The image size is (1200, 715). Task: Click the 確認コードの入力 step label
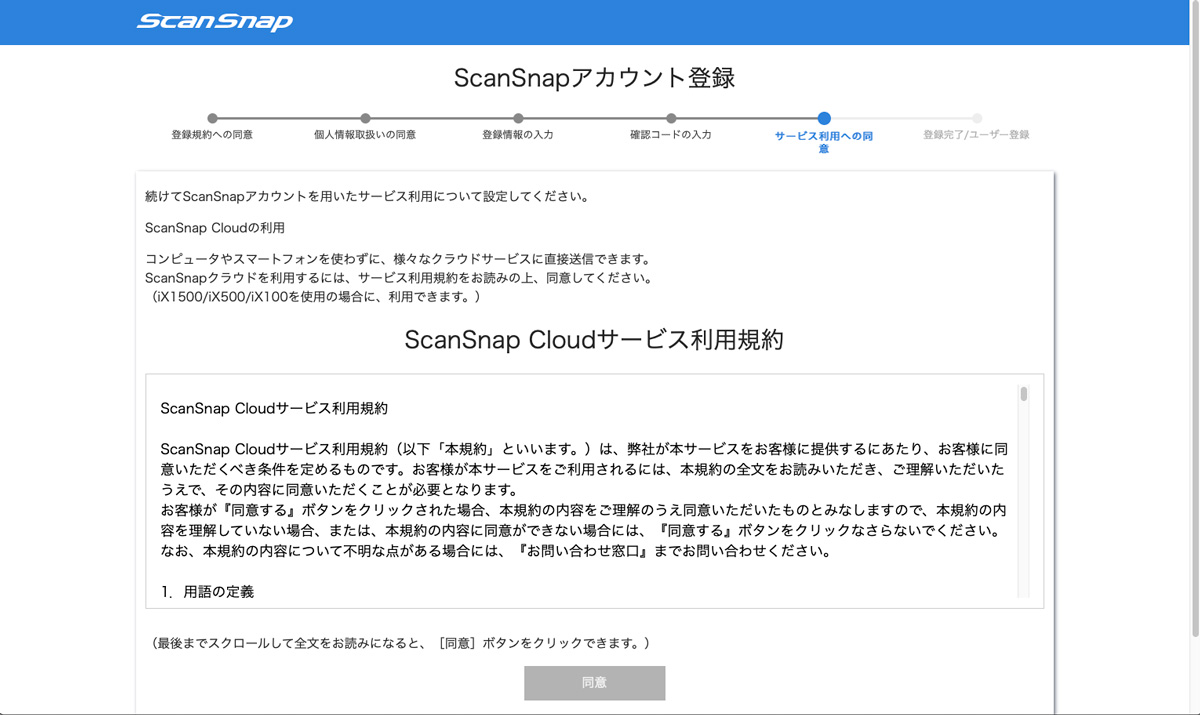[671, 135]
